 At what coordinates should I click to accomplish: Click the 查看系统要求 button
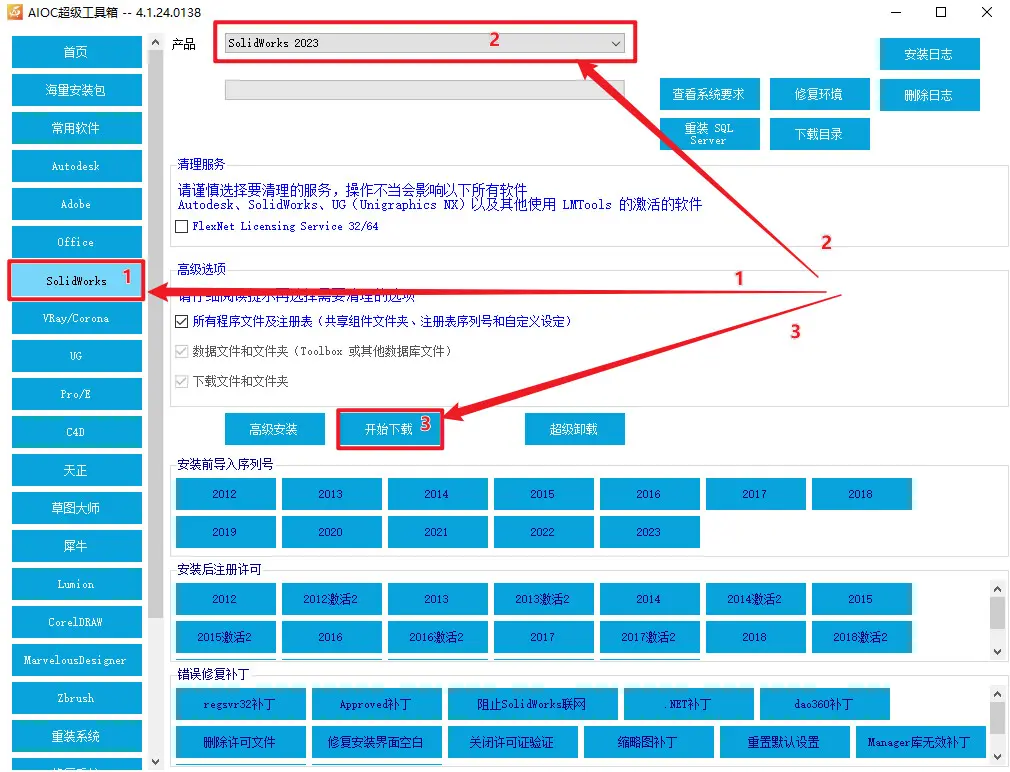pyautogui.click(x=709, y=95)
